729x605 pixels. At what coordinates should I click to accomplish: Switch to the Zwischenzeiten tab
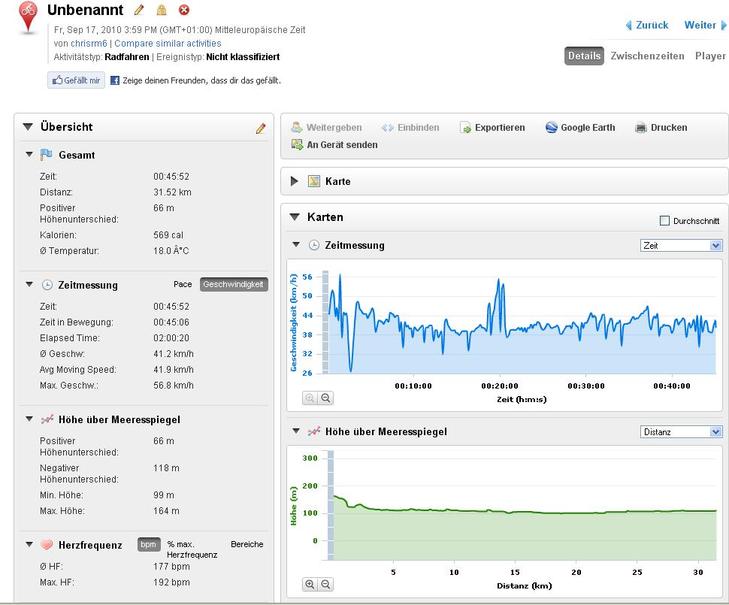coord(646,56)
